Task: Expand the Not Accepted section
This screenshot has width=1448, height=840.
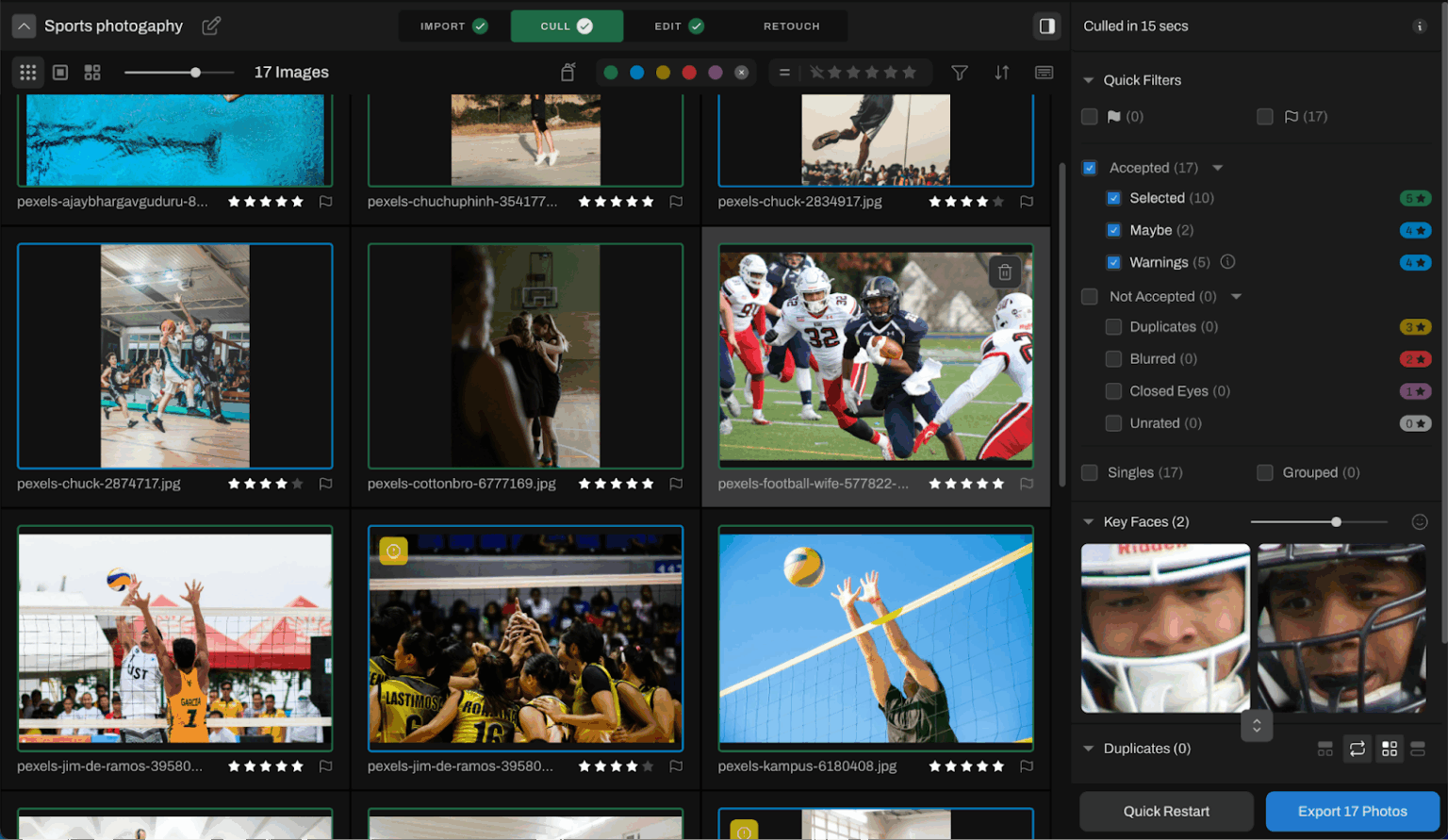Action: point(1237,296)
